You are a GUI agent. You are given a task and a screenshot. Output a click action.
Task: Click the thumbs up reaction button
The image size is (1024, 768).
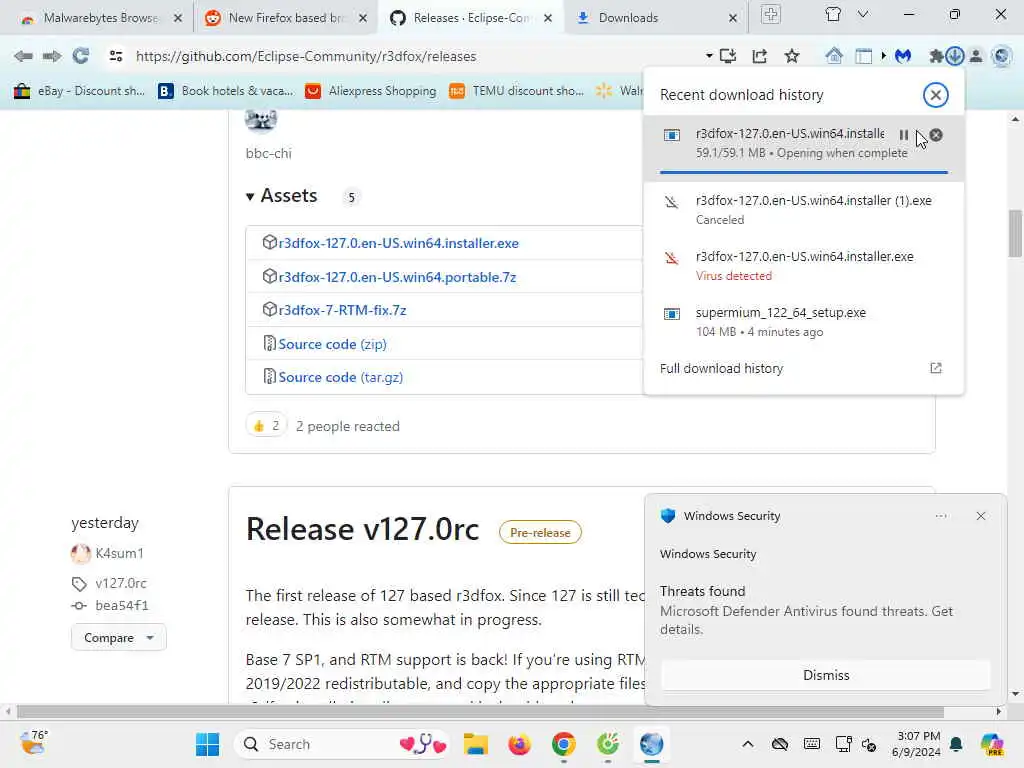(266, 426)
